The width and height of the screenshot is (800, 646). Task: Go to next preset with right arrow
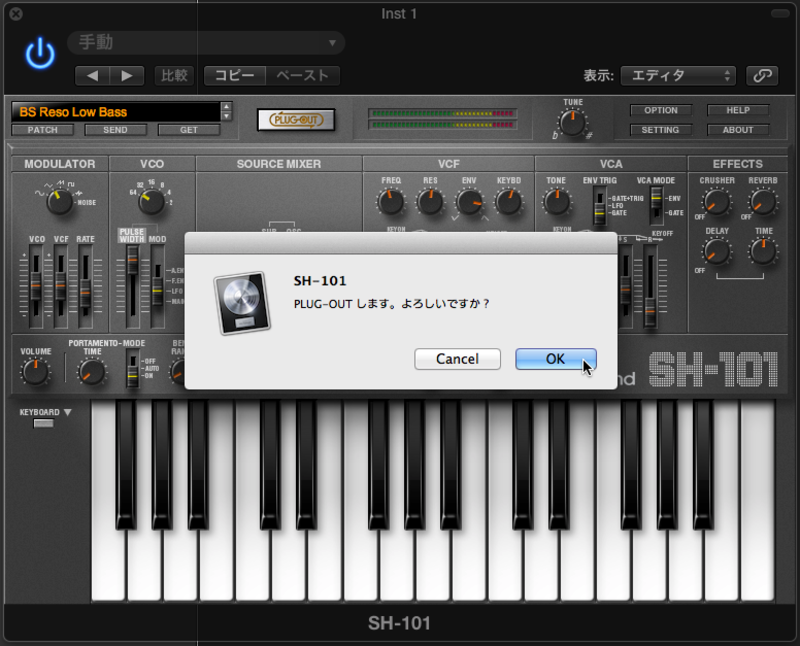(x=127, y=76)
